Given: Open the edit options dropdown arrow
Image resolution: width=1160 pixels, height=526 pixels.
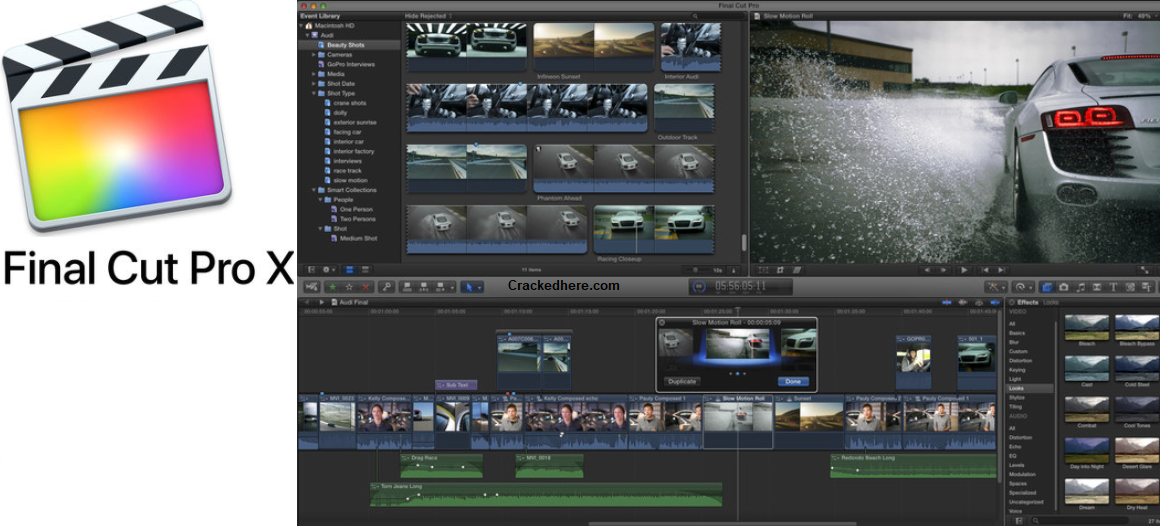Looking at the screenshot, I should click(452, 288).
